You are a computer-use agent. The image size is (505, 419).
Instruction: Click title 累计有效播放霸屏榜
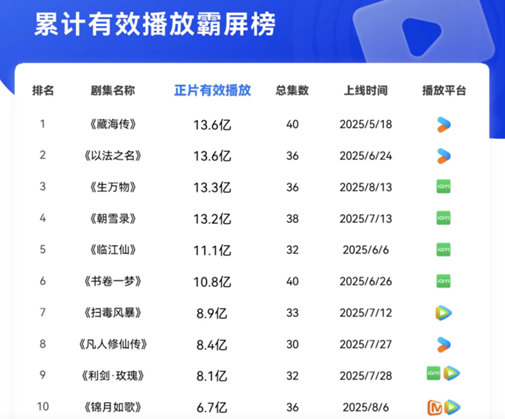pyautogui.click(x=155, y=24)
